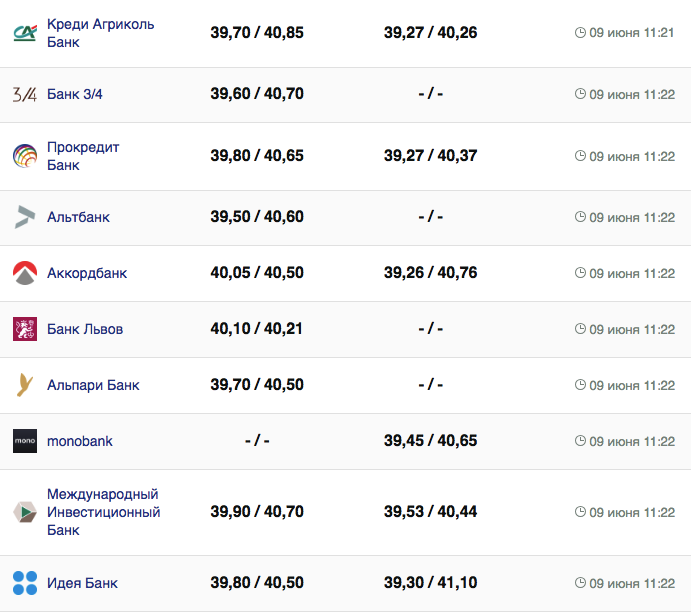Click Банк Львов cash rate 40,10 / 40,21

pos(257,329)
